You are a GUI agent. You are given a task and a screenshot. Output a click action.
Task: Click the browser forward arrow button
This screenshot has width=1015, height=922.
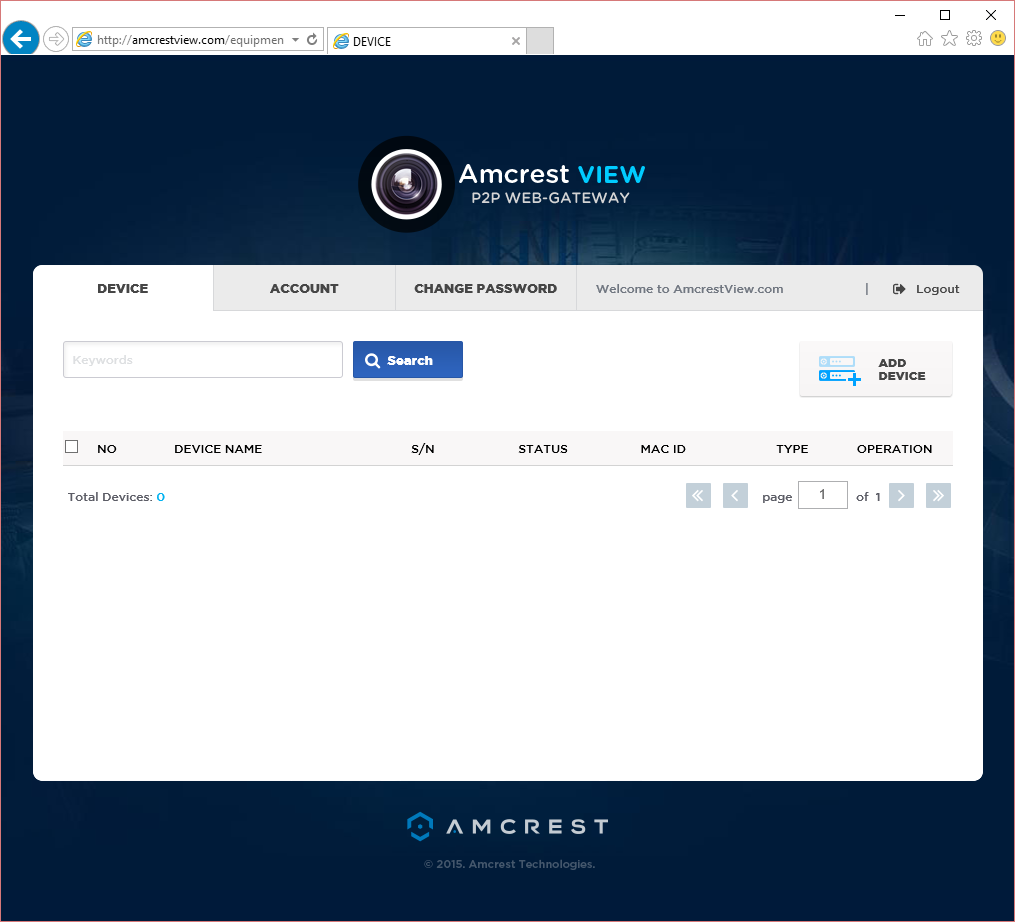[x=56, y=39]
